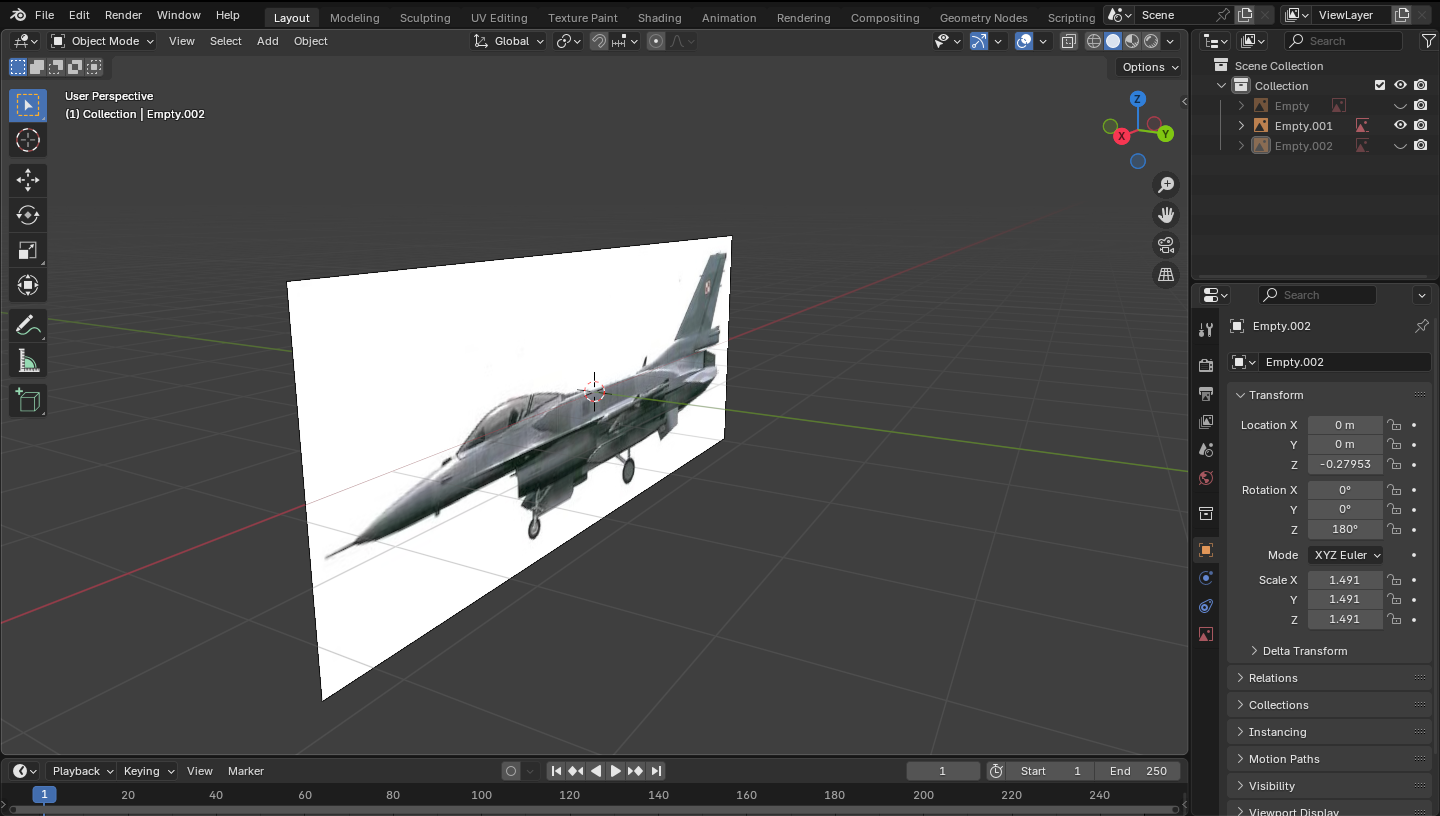Open the Window menu
1440x816 pixels.
pyautogui.click(x=179, y=15)
